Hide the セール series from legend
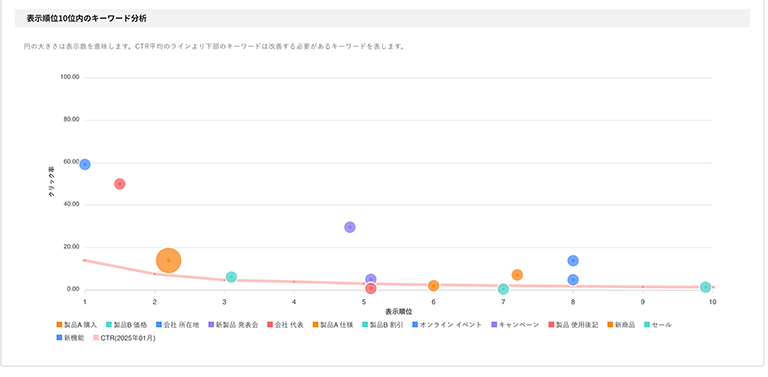 pyautogui.click(x=657, y=325)
